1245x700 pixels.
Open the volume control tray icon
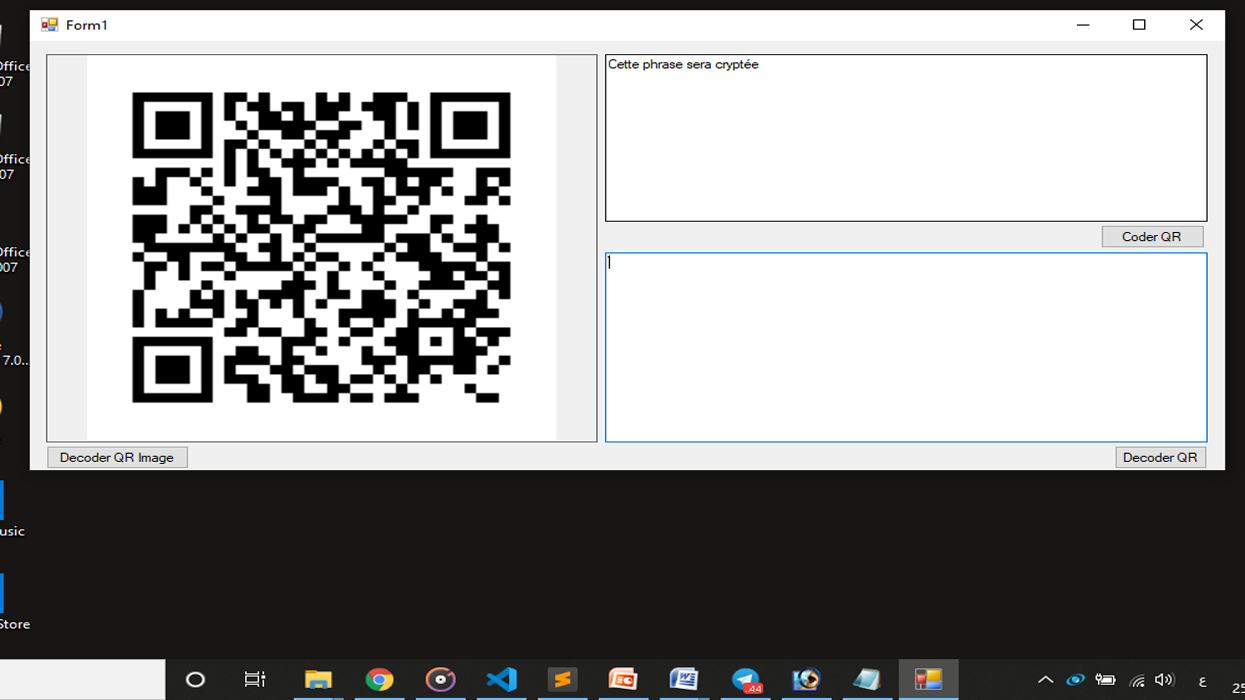pyautogui.click(x=1164, y=680)
